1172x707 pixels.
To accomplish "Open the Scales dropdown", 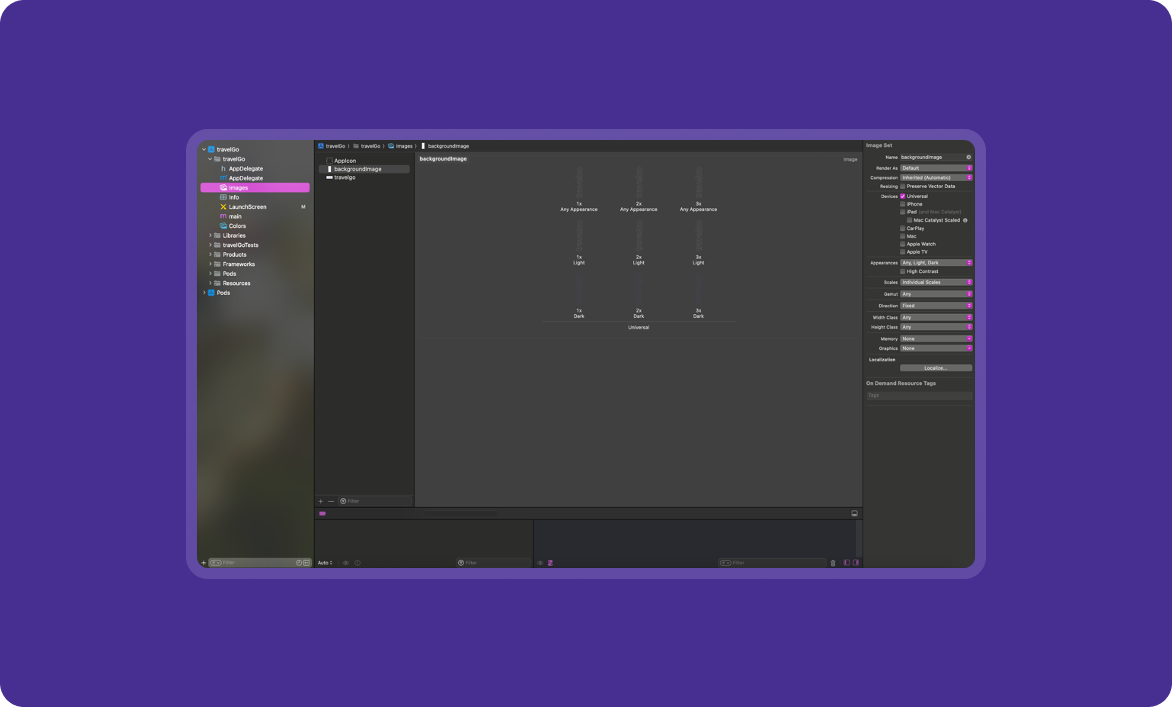I will coord(936,283).
